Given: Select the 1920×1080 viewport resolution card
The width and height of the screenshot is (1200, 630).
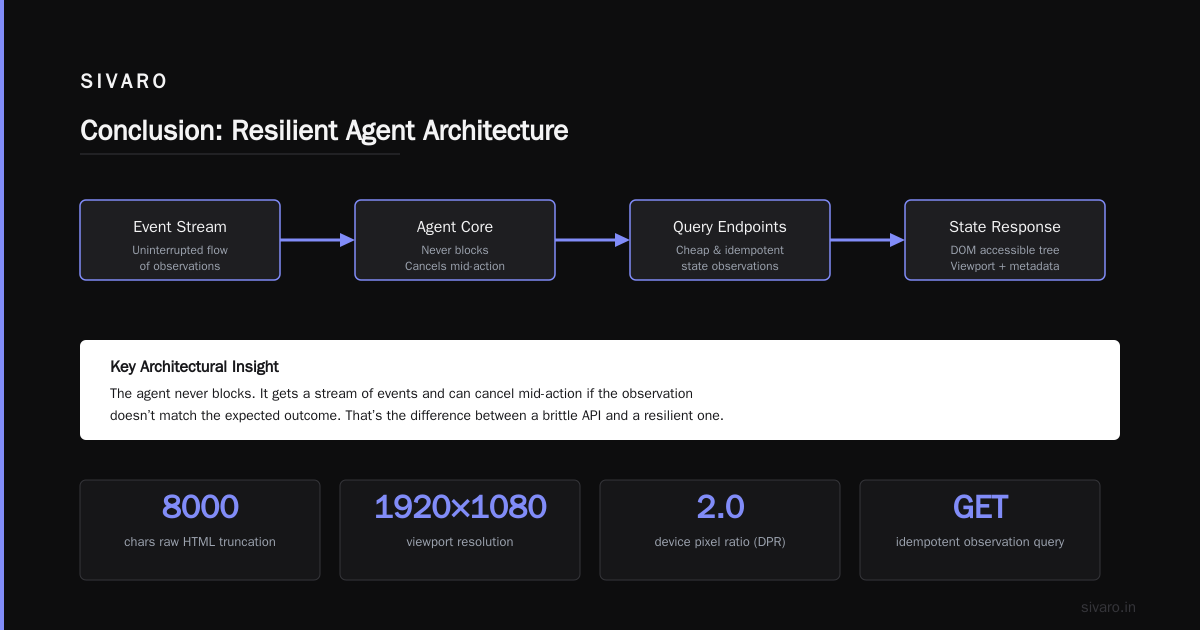Looking at the screenshot, I should (x=460, y=530).
